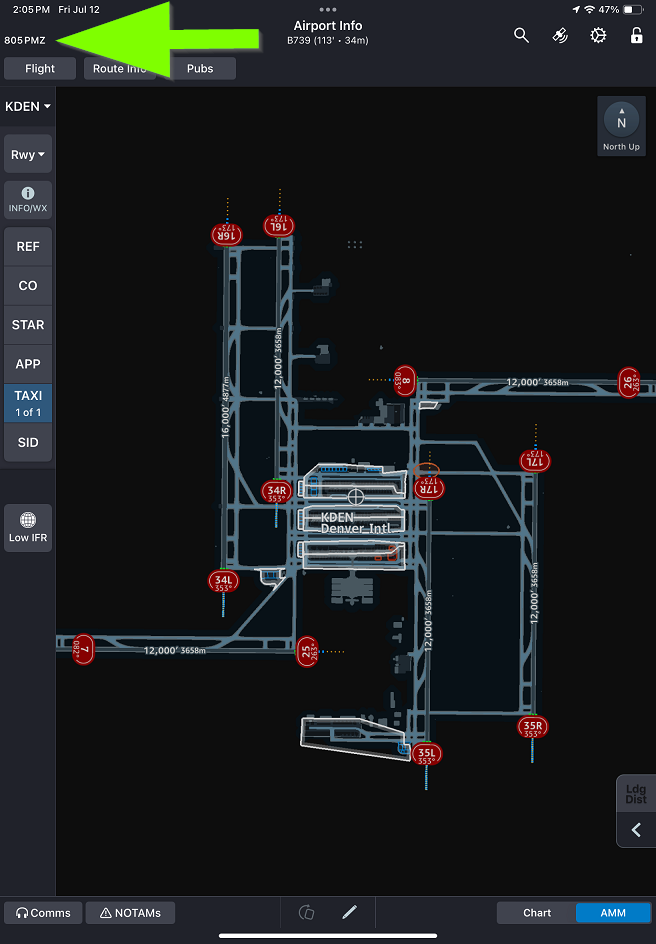This screenshot has height=944, width=656.
Task: Open the Comms panel
Action: (x=43, y=912)
